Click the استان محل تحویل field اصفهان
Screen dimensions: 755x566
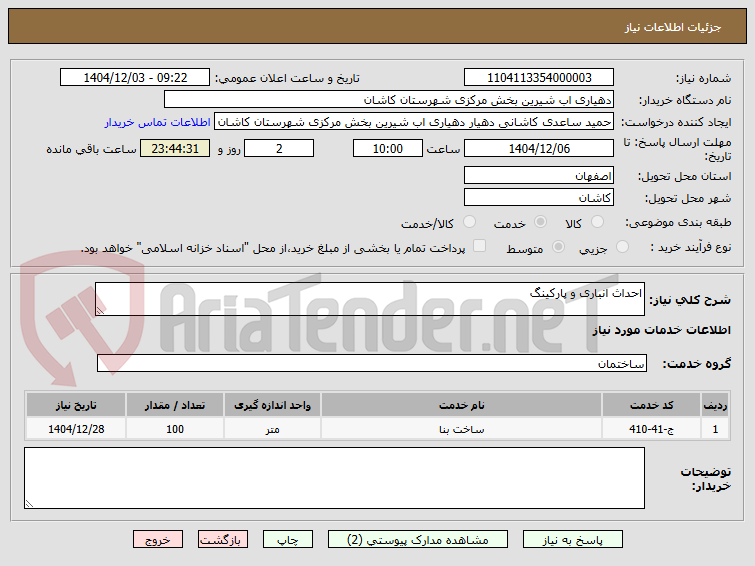click(x=539, y=175)
